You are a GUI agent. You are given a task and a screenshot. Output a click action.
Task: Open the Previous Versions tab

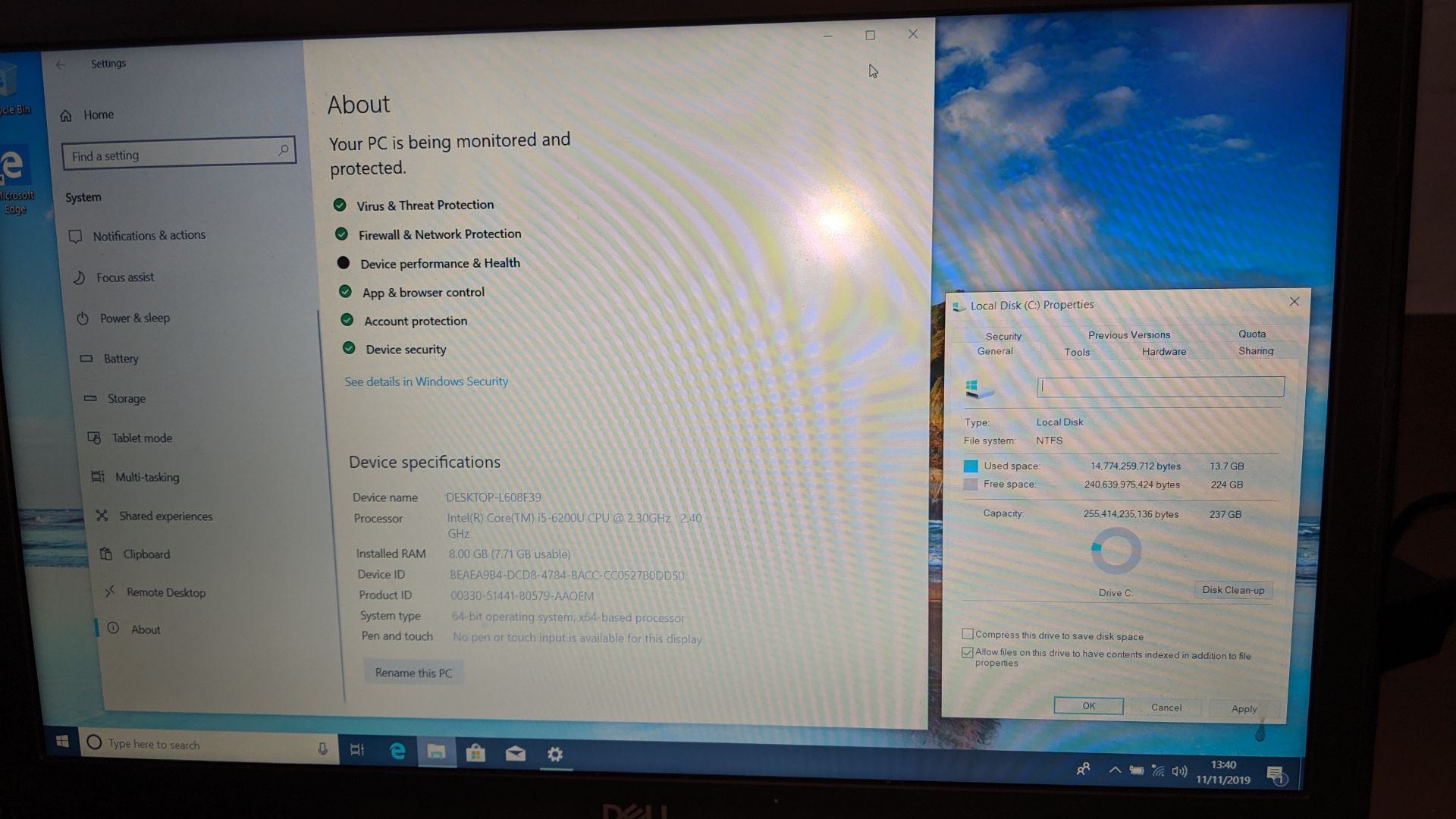1127,334
